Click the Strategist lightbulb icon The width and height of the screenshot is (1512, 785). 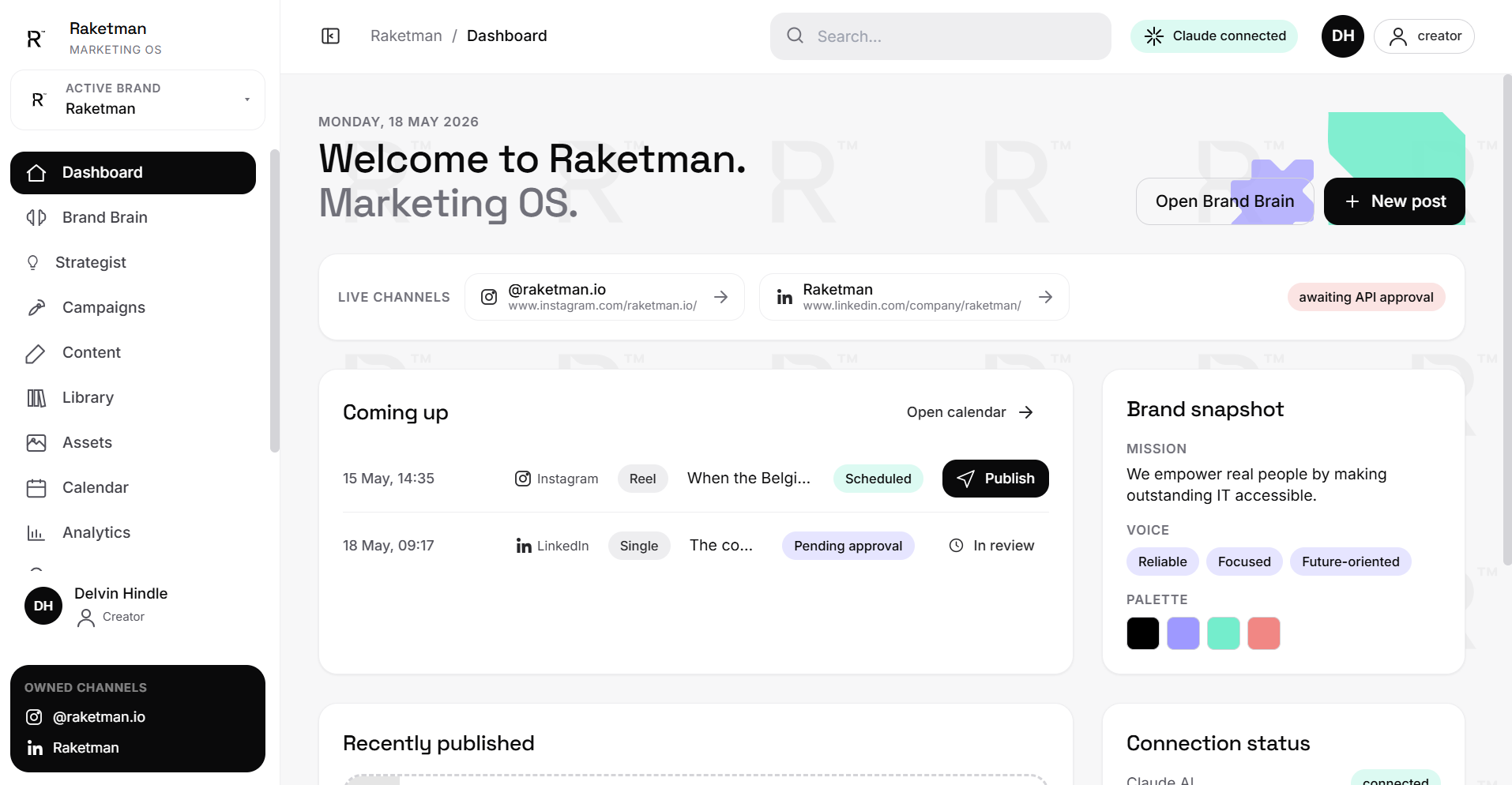[32, 262]
